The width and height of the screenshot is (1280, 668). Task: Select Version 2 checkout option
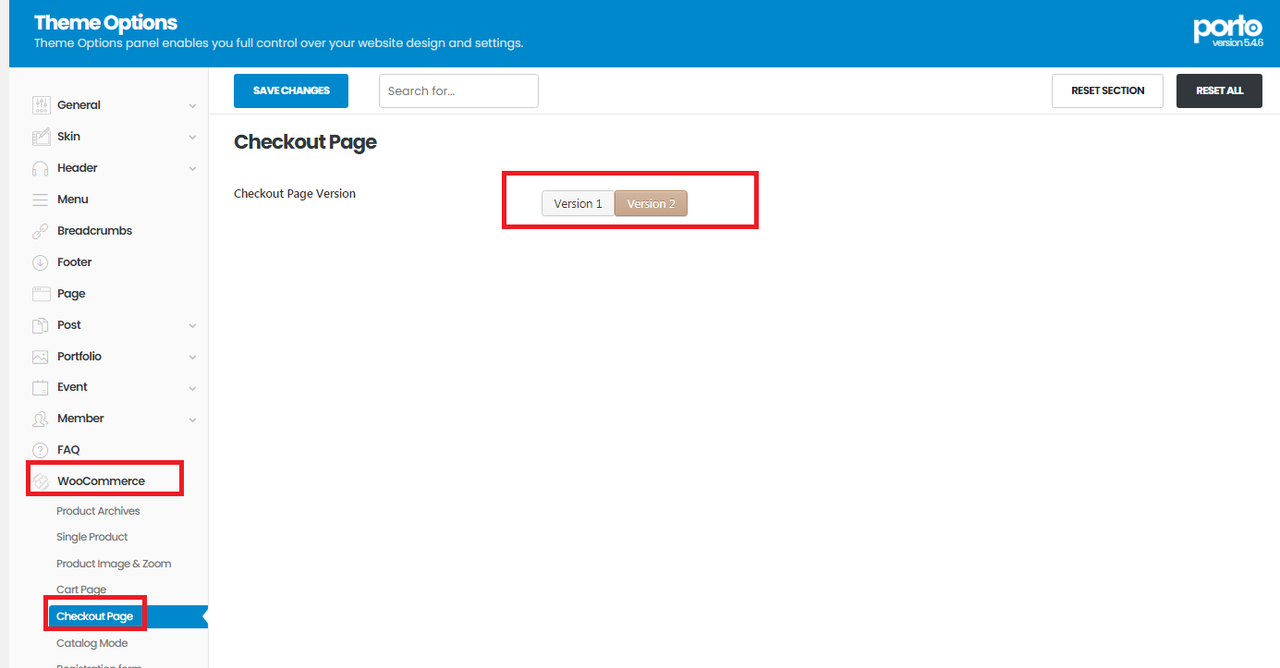coord(651,203)
